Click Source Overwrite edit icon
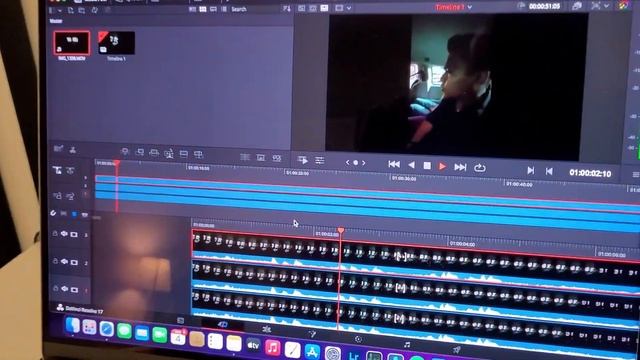 point(198,155)
